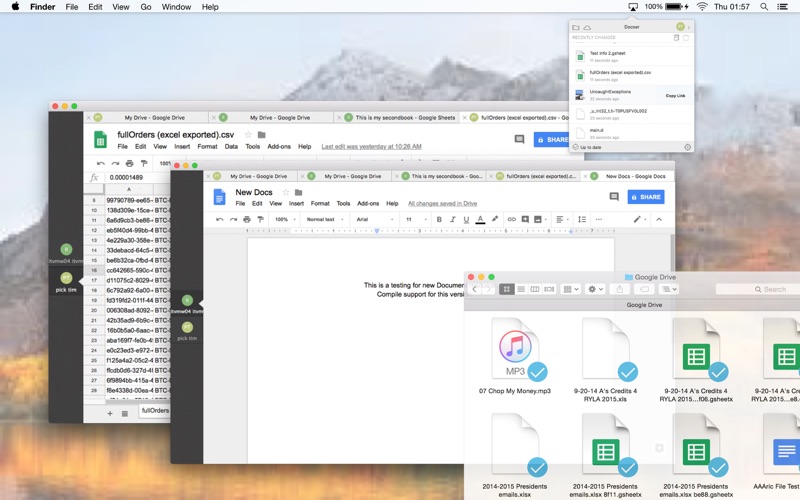Switch to icon view in Finder window
Screen dimensions: 800x500
tap(506, 289)
